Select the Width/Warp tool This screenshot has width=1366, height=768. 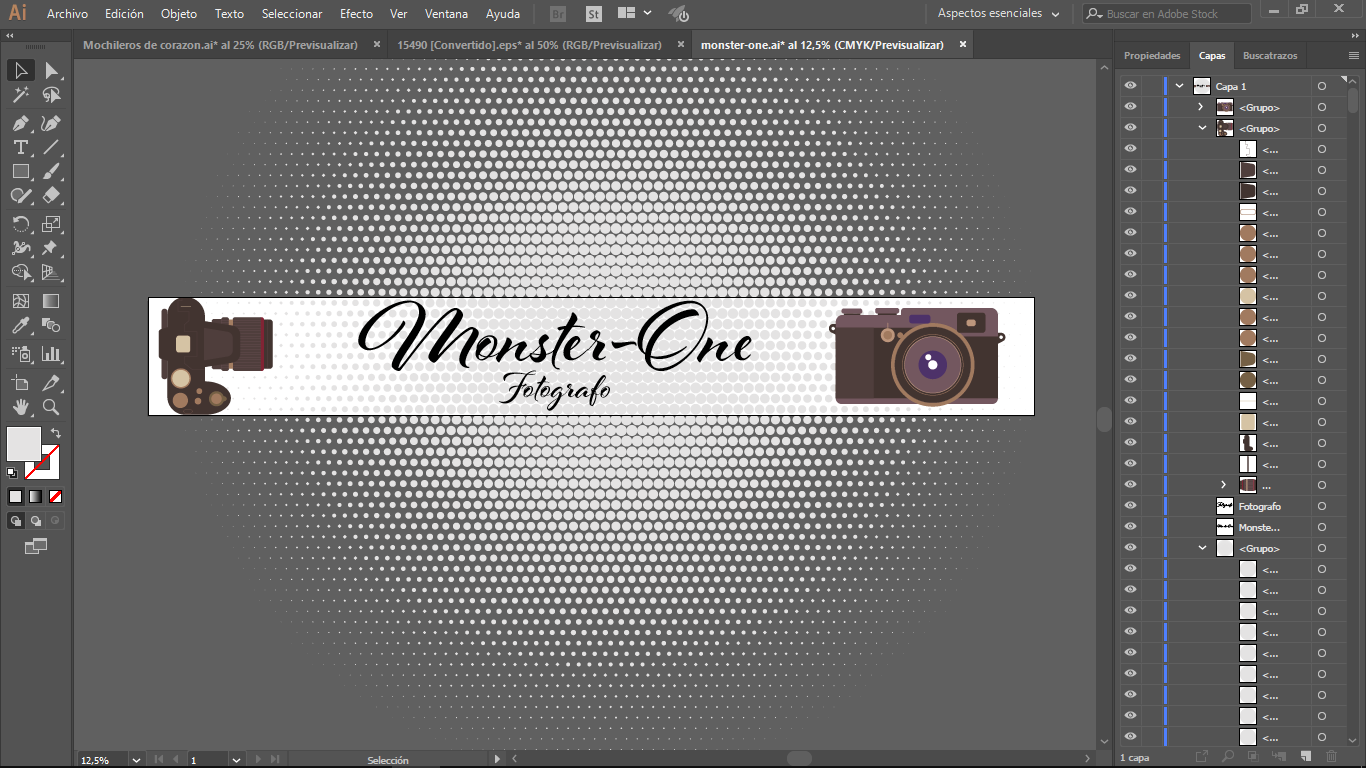pyautogui.click(x=20, y=247)
